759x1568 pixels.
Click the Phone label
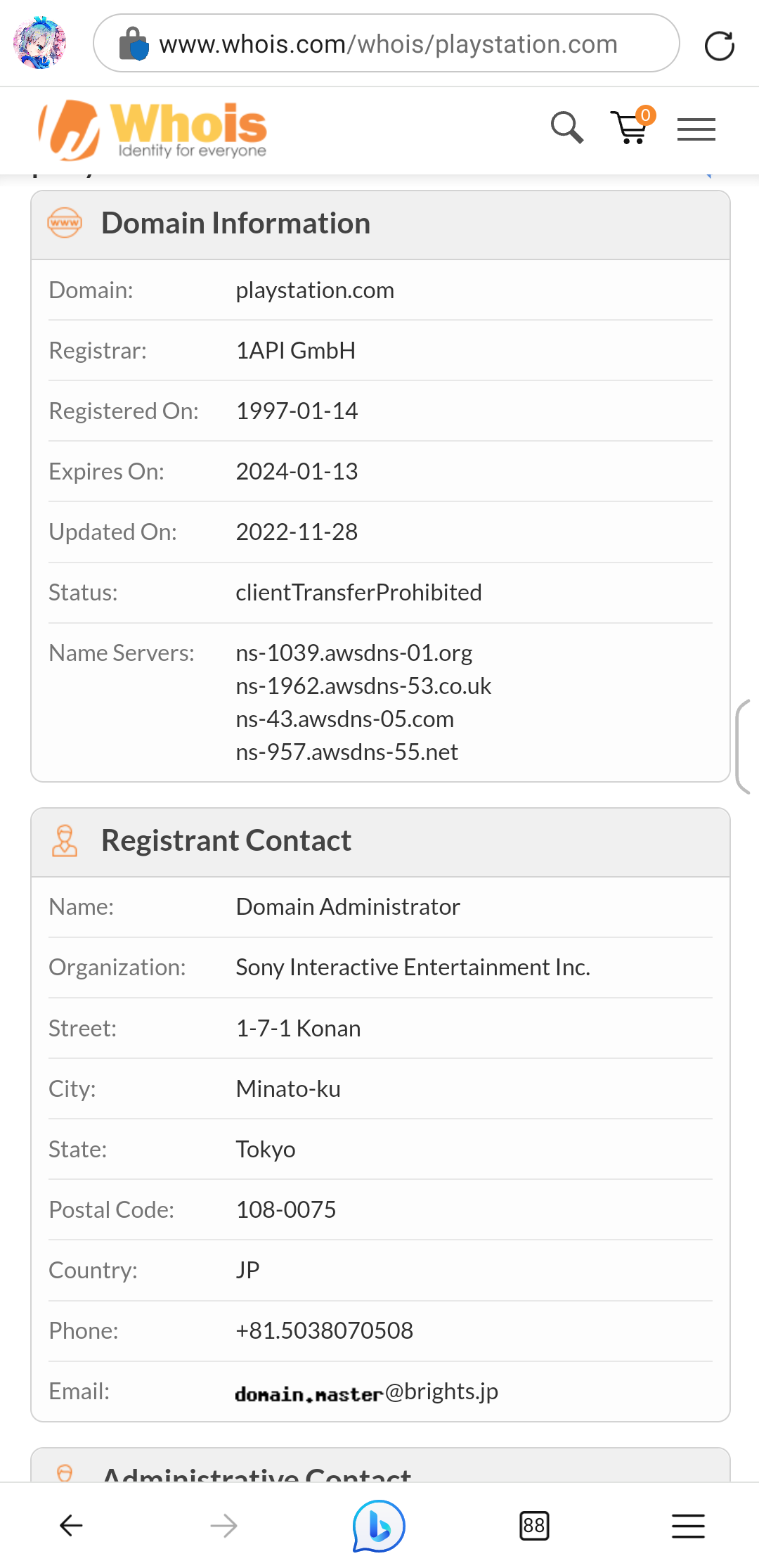pos(84,1330)
